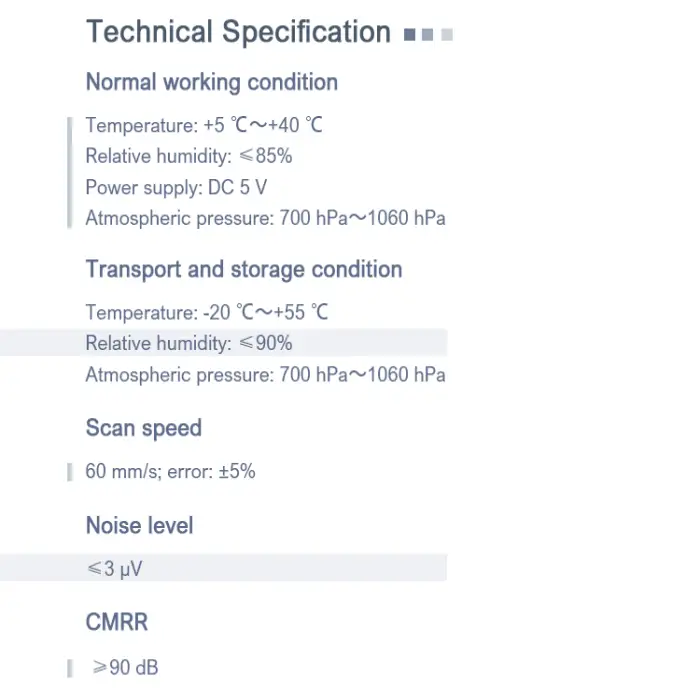Click the Power supply: DC 5 V line
This screenshot has width=700, height=700.
pyautogui.click(x=176, y=187)
